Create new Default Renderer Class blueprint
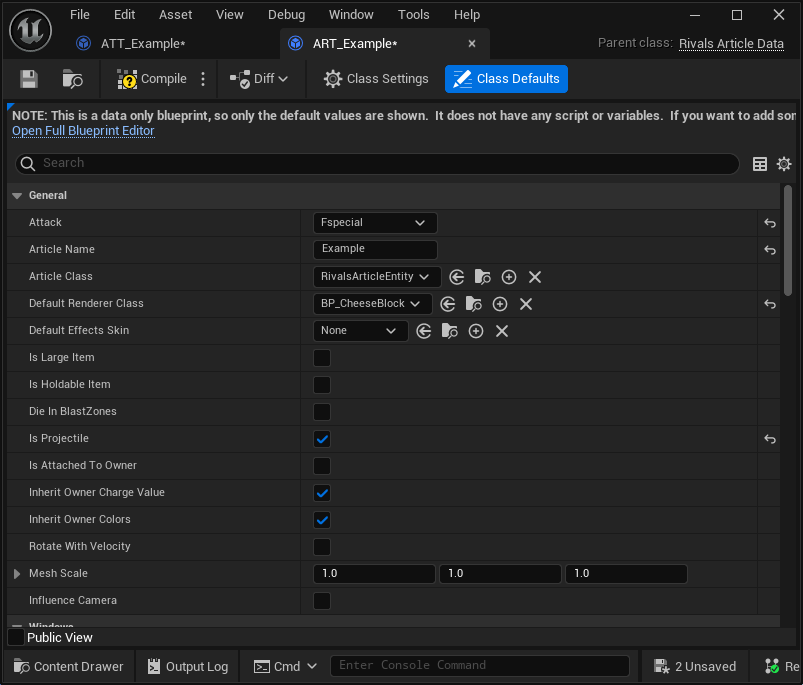The height and width of the screenshot is (685, 803). tap(500, 304)
